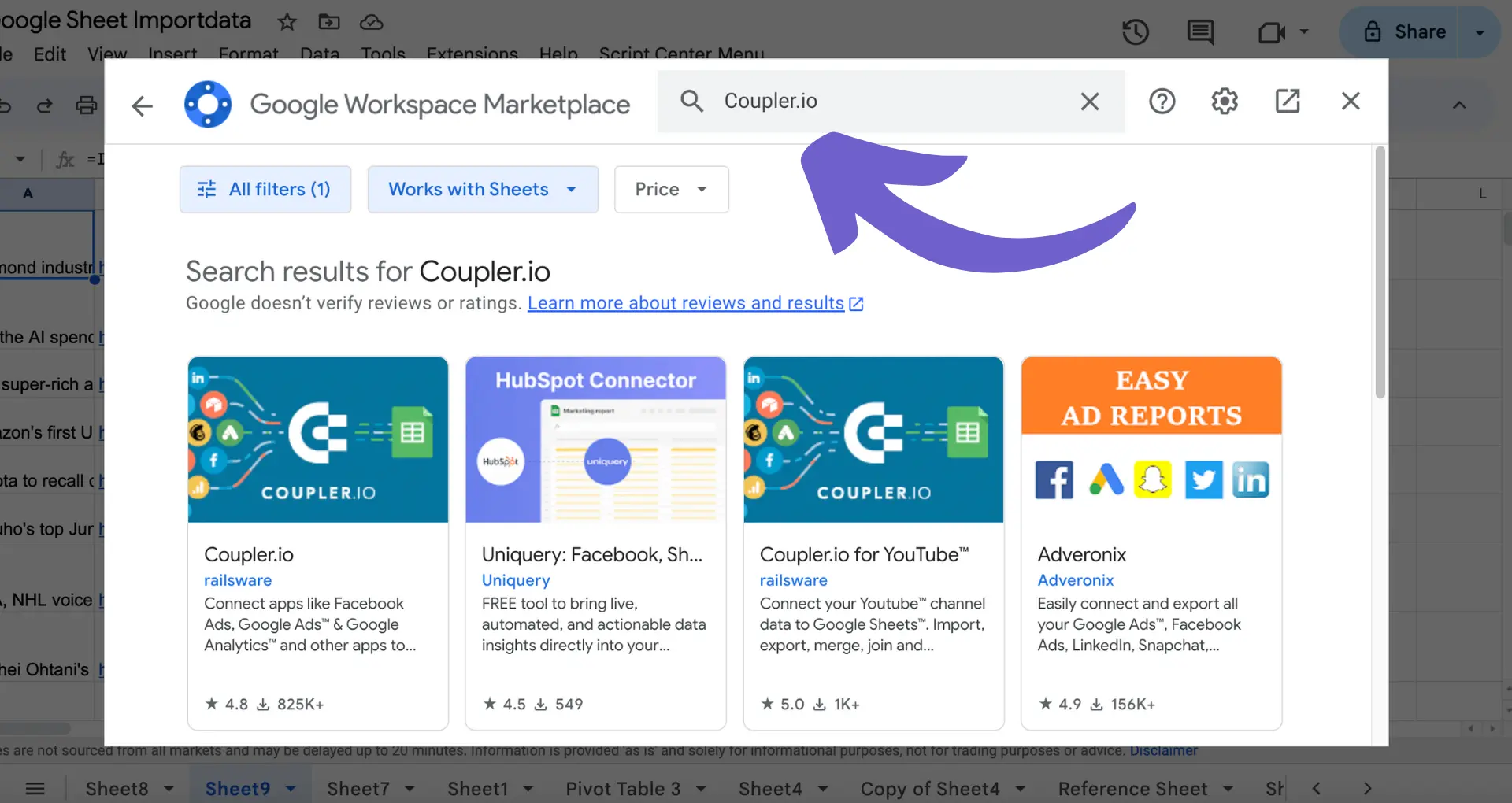Click the Marketplace search input field
Image resolution: width=1512 pixels, height=803 pixels.
click(x=890, y=101)
